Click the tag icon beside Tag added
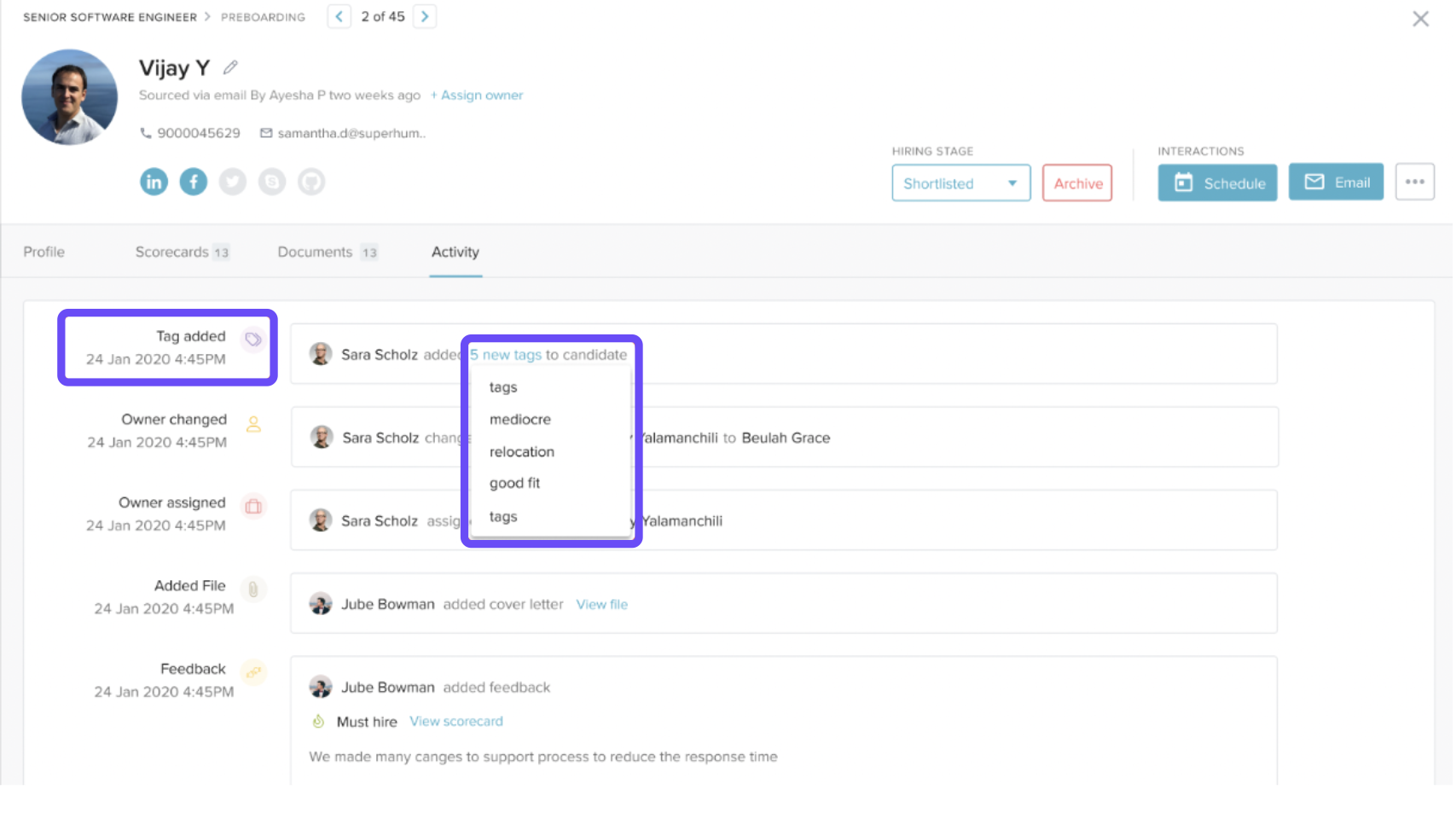 (253, 340)
